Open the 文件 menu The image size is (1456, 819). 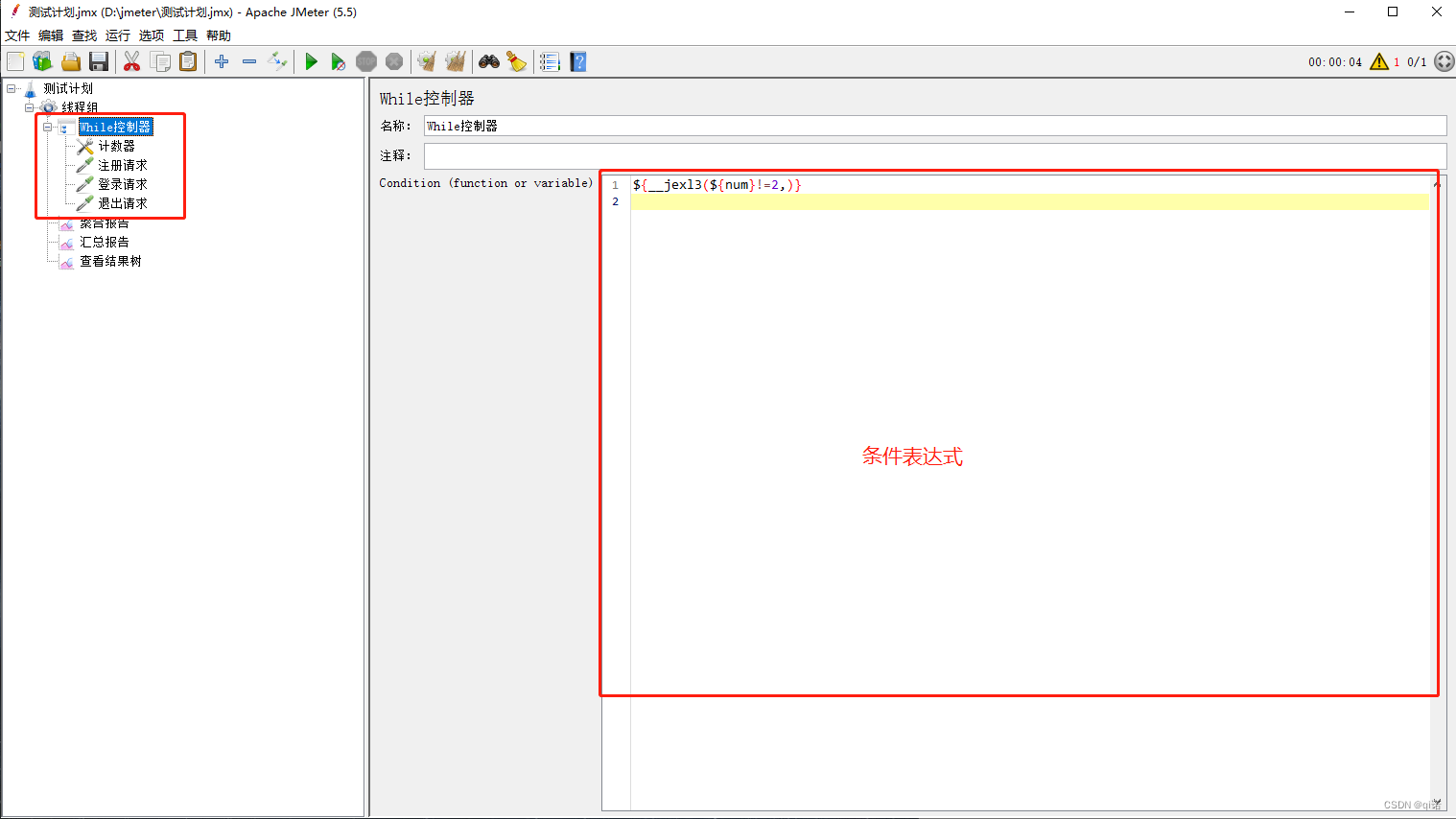[17, 35]
